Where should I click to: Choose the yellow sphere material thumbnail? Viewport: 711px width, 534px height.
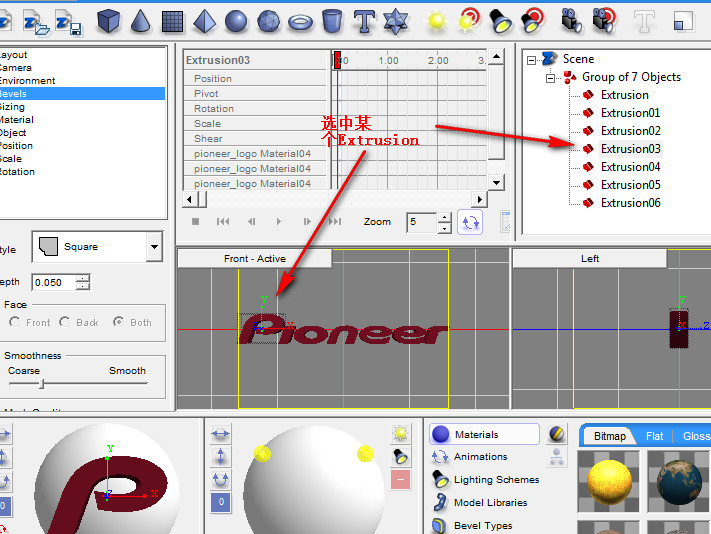pos(609,481)
